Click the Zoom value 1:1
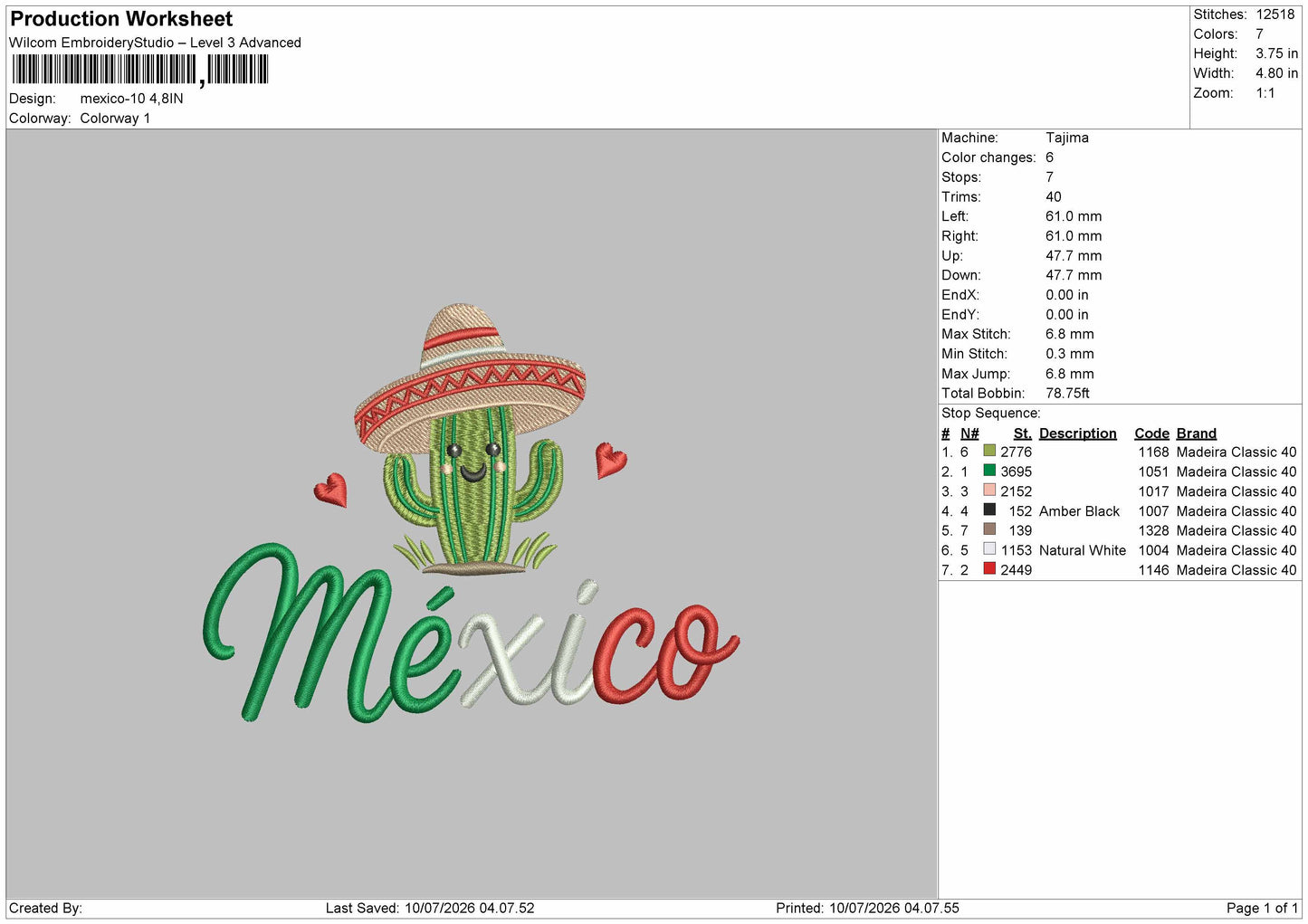This screenshot has height=924, width=1308. [x=1265, y=93]
